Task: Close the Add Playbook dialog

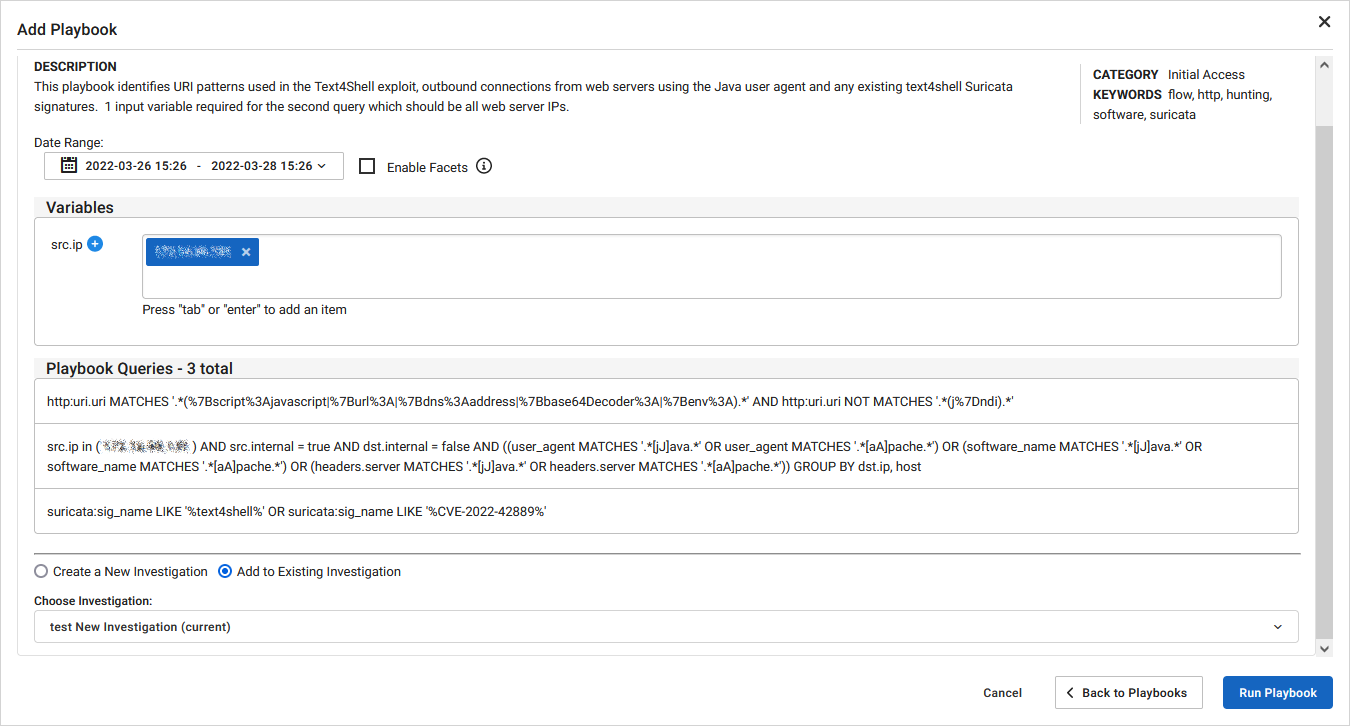Action: point(1324,21)
